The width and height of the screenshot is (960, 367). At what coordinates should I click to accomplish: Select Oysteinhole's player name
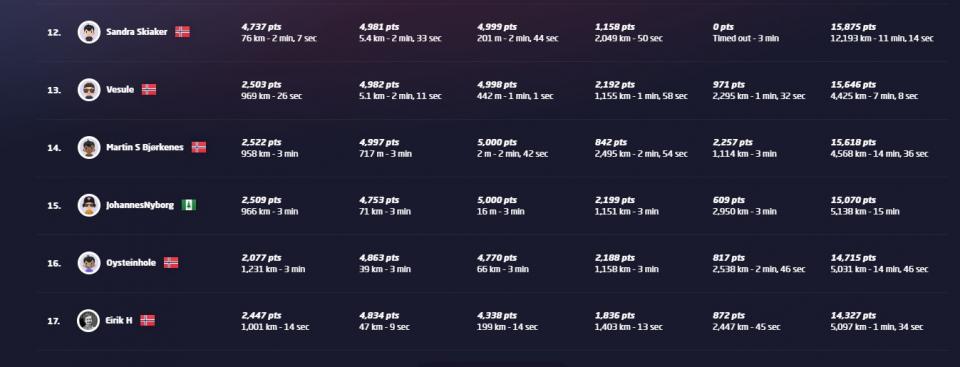coord(131,263)
